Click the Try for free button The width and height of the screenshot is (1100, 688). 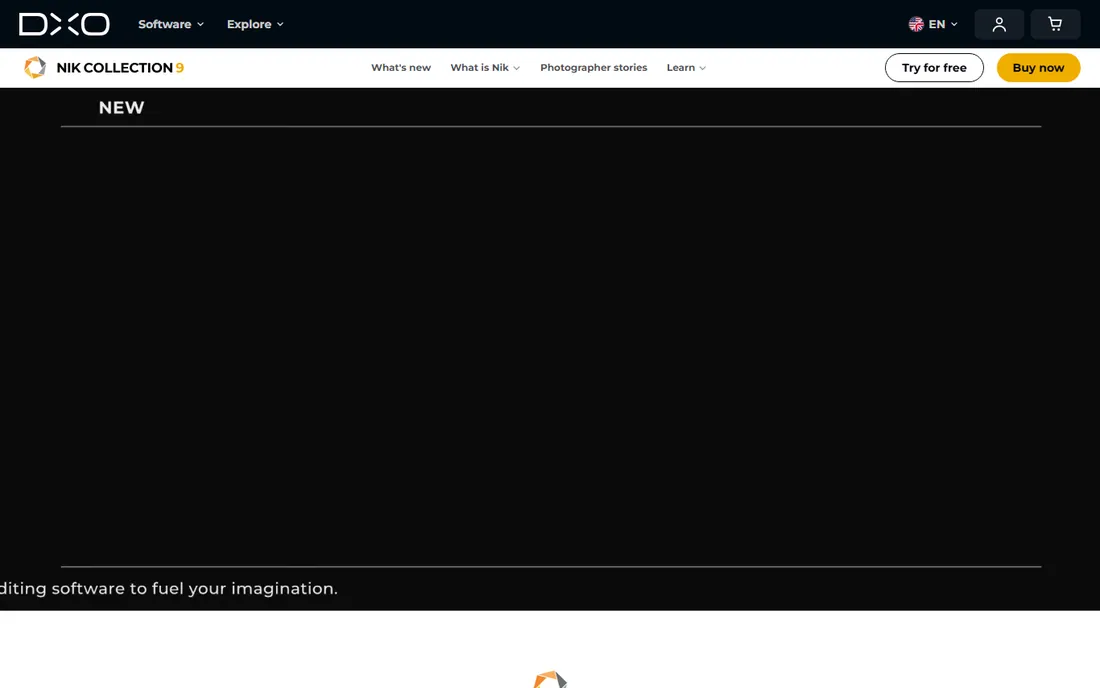934,67
